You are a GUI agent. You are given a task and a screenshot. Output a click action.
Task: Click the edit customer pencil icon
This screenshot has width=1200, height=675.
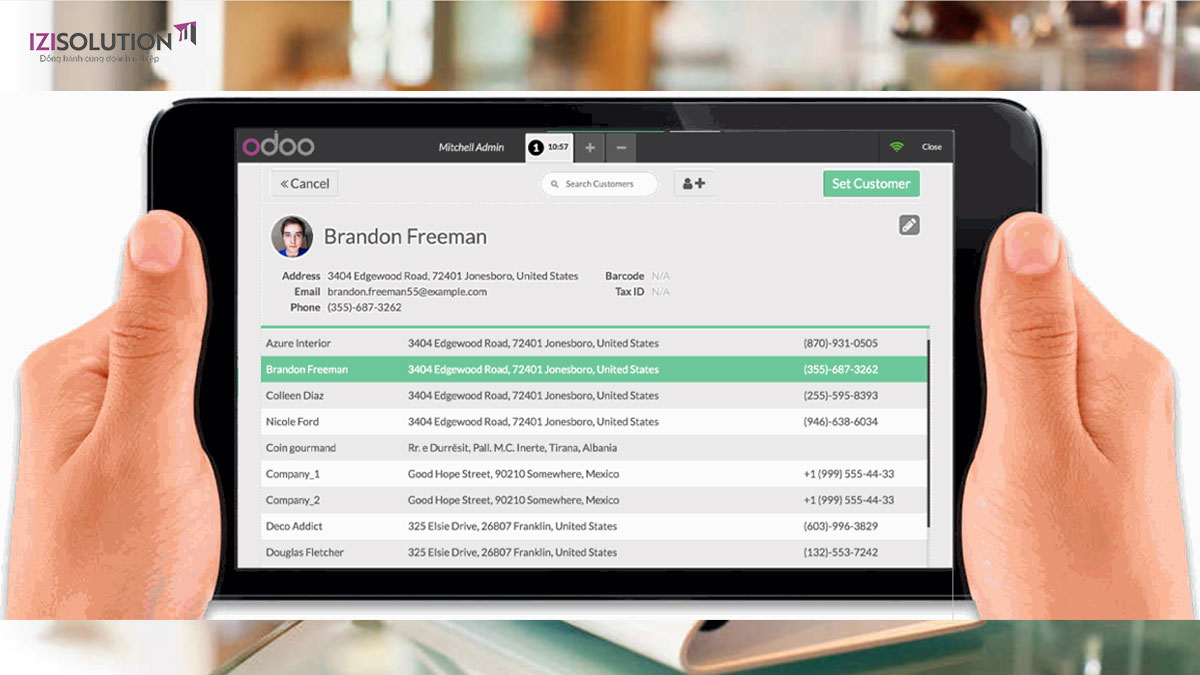click(908, 225)
